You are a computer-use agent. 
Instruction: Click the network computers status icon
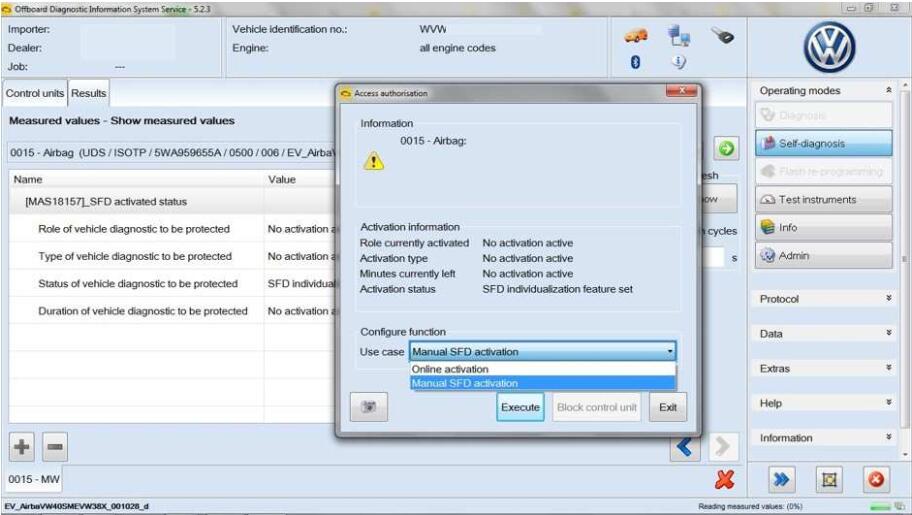click(678, 36)
